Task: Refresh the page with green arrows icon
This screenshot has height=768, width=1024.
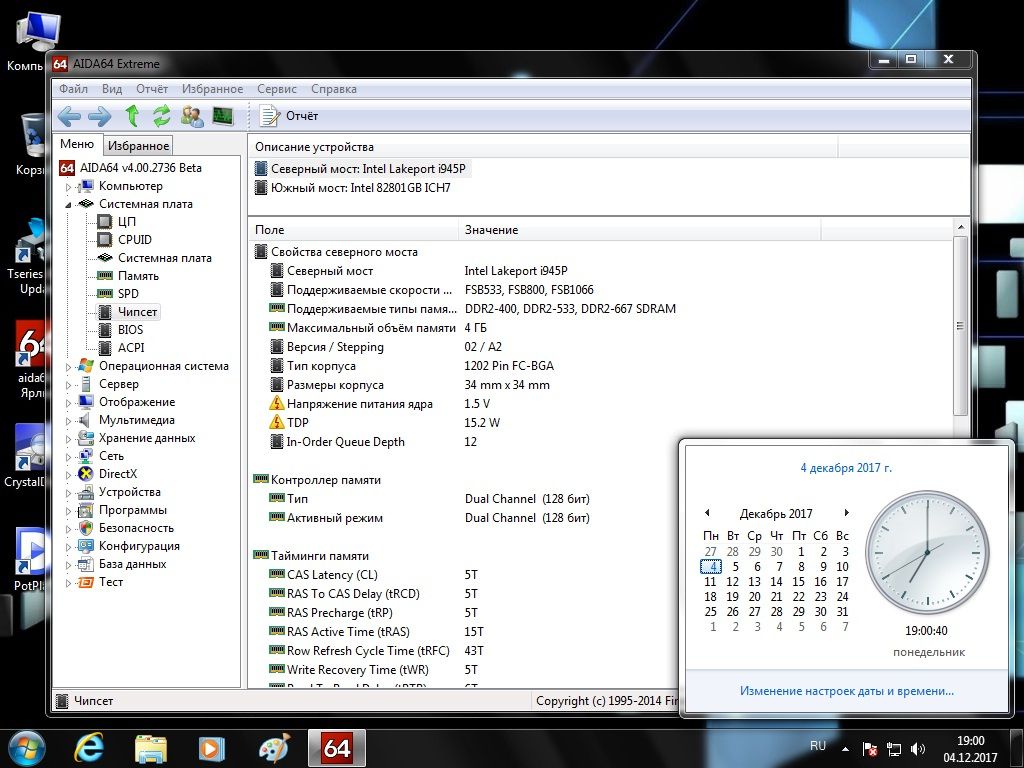Action: coord(161,116)
